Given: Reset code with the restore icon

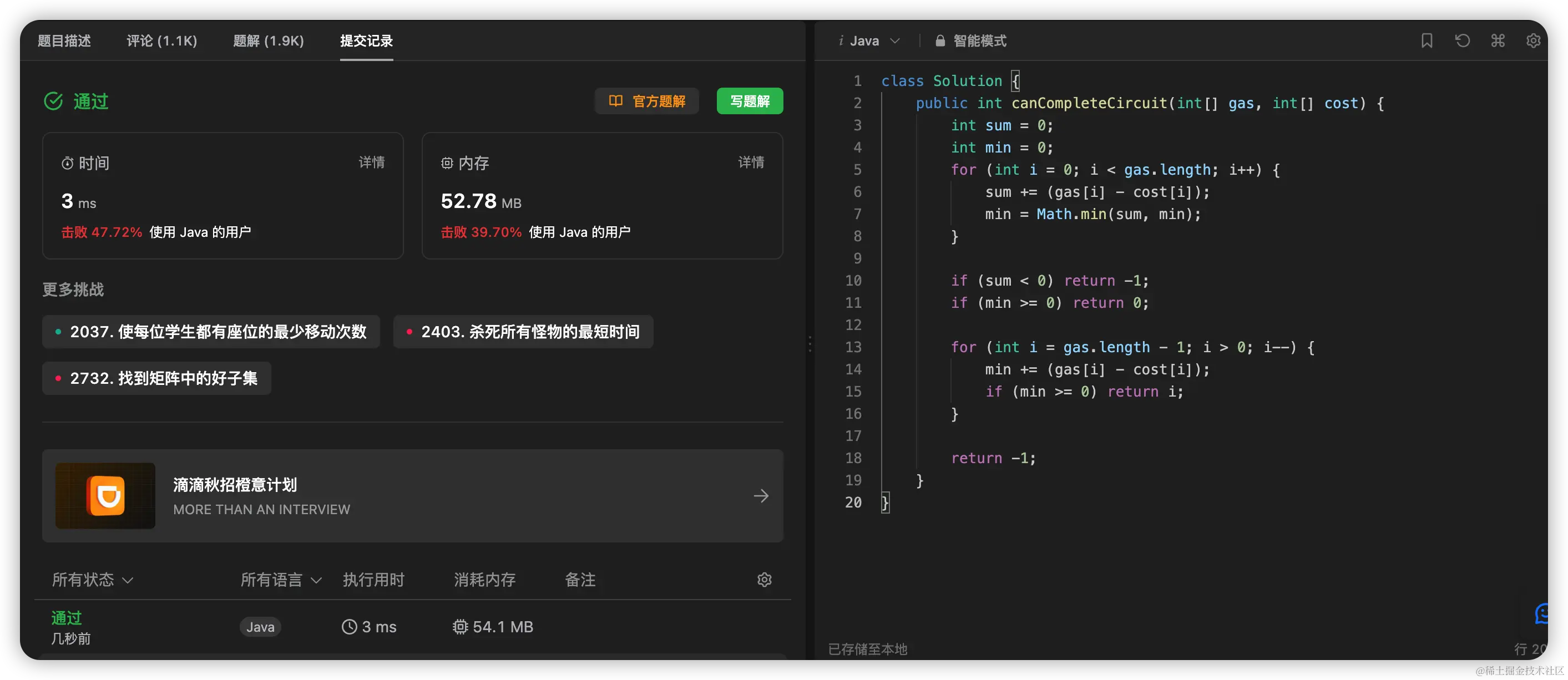Looking at the screenshot, I should point(1462,40).
